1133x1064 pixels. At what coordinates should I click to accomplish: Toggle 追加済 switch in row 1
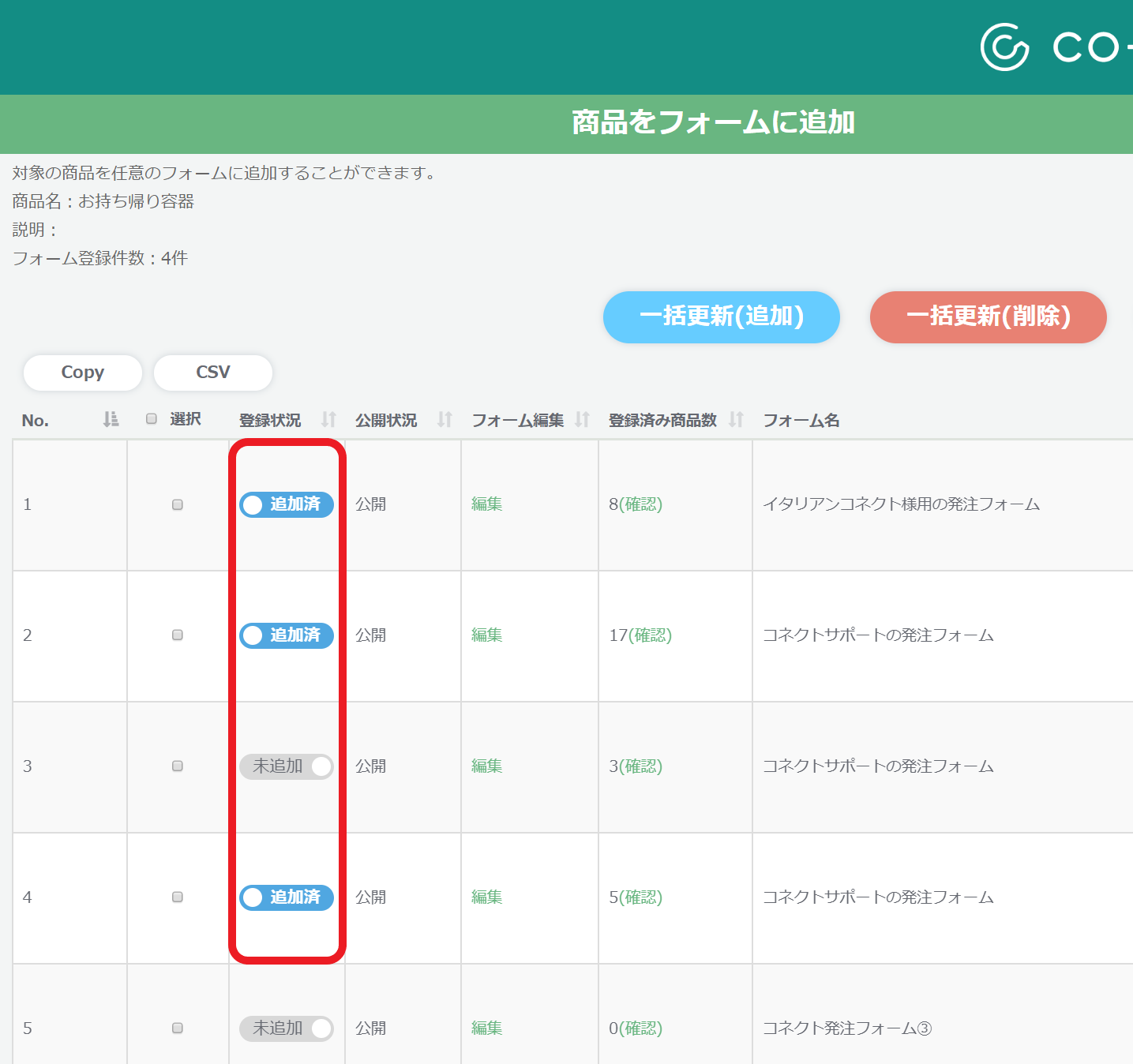287,504
